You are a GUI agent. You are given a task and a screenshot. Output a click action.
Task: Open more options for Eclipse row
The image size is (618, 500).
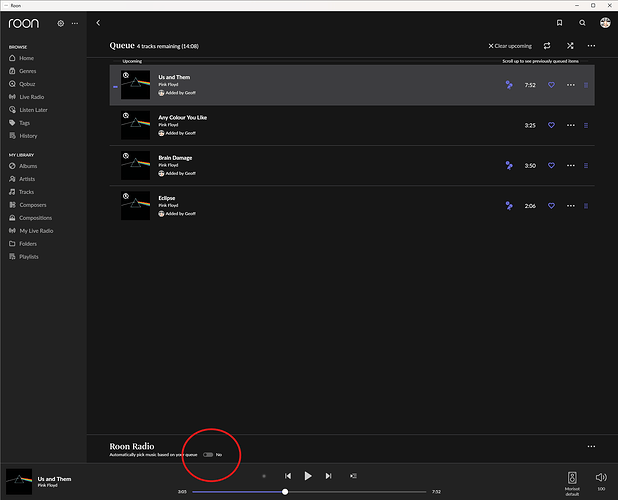point(571,206)
